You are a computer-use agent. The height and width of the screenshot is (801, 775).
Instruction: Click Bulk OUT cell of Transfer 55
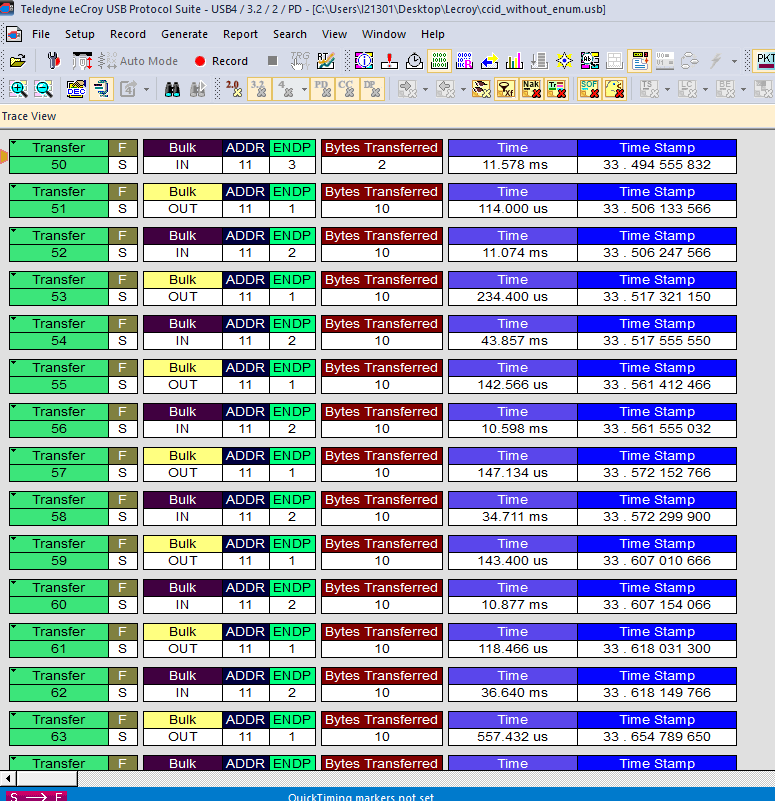click(182, 385)
